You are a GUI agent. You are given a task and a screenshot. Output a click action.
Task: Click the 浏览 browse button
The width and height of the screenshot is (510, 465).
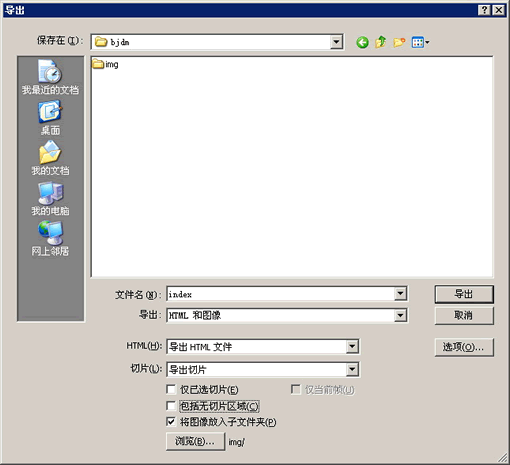tap(195, 441)
